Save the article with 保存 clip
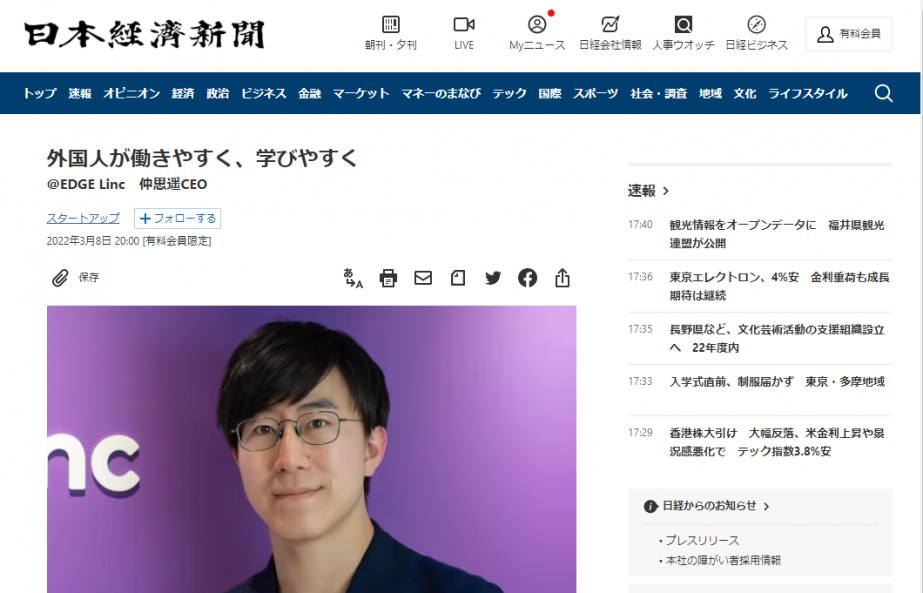The image size is (923, 593). 74,277
